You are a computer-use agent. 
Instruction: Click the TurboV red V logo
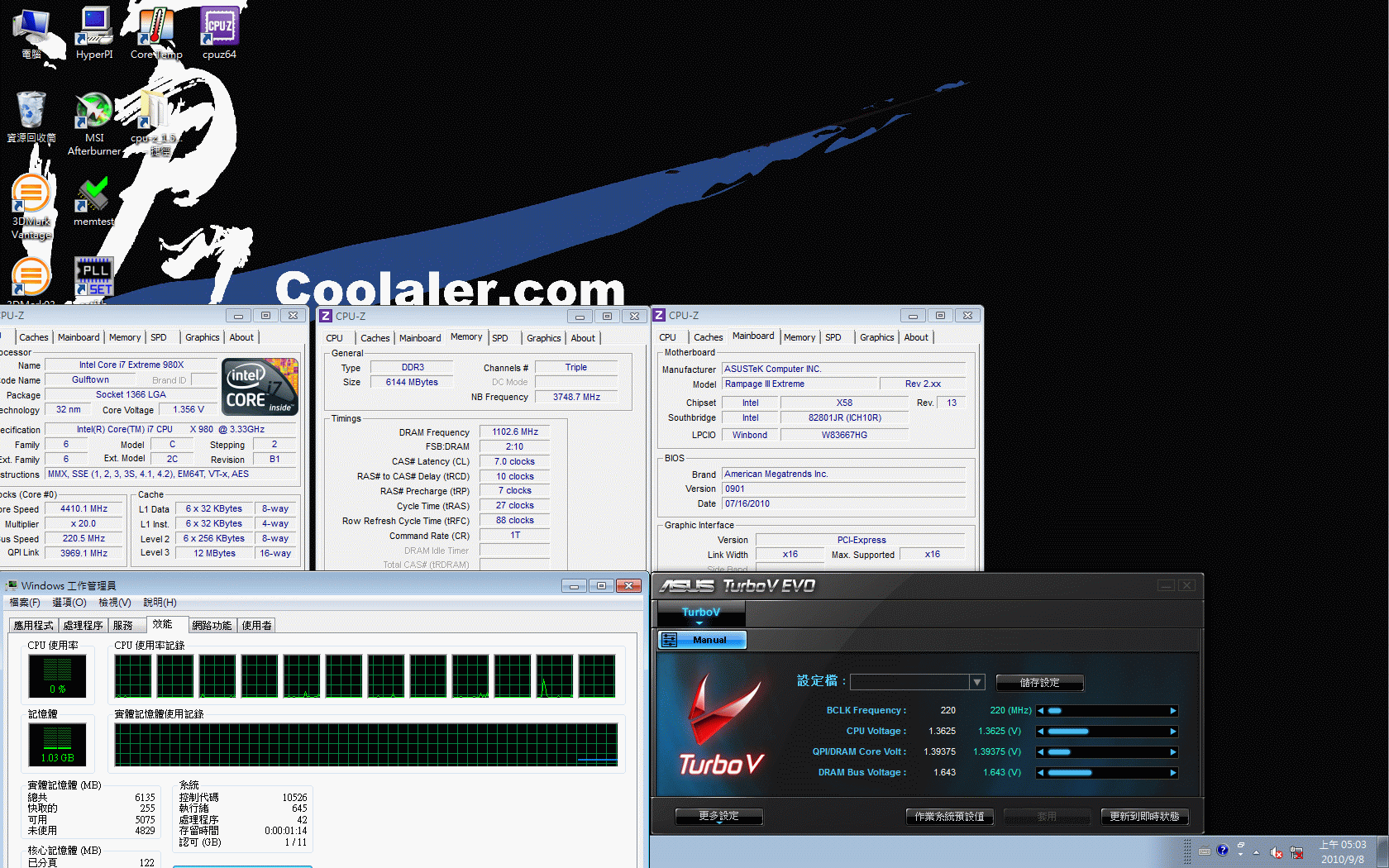tap(723, 708)
